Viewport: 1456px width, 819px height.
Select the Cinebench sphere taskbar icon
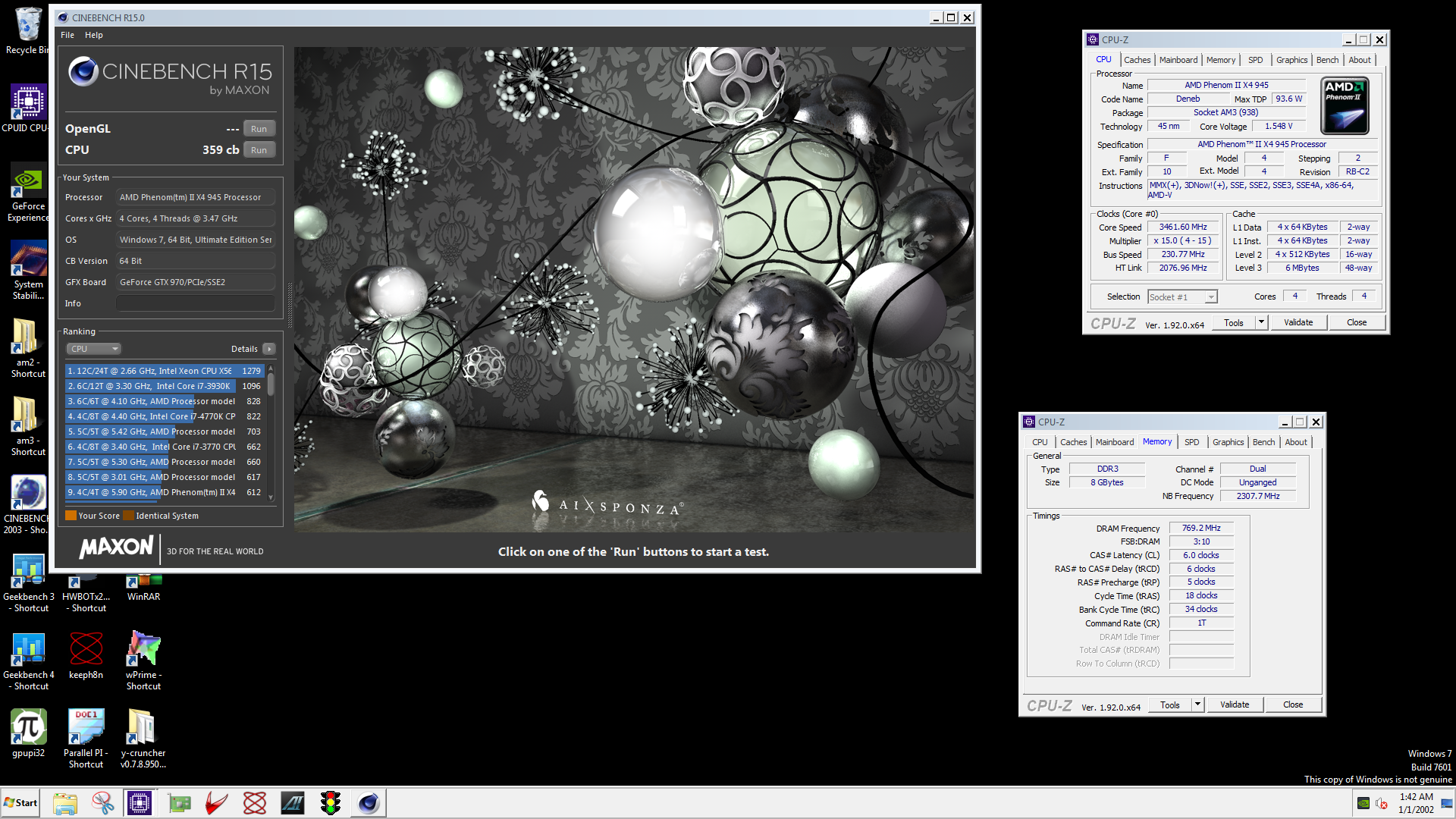point(369,803)
